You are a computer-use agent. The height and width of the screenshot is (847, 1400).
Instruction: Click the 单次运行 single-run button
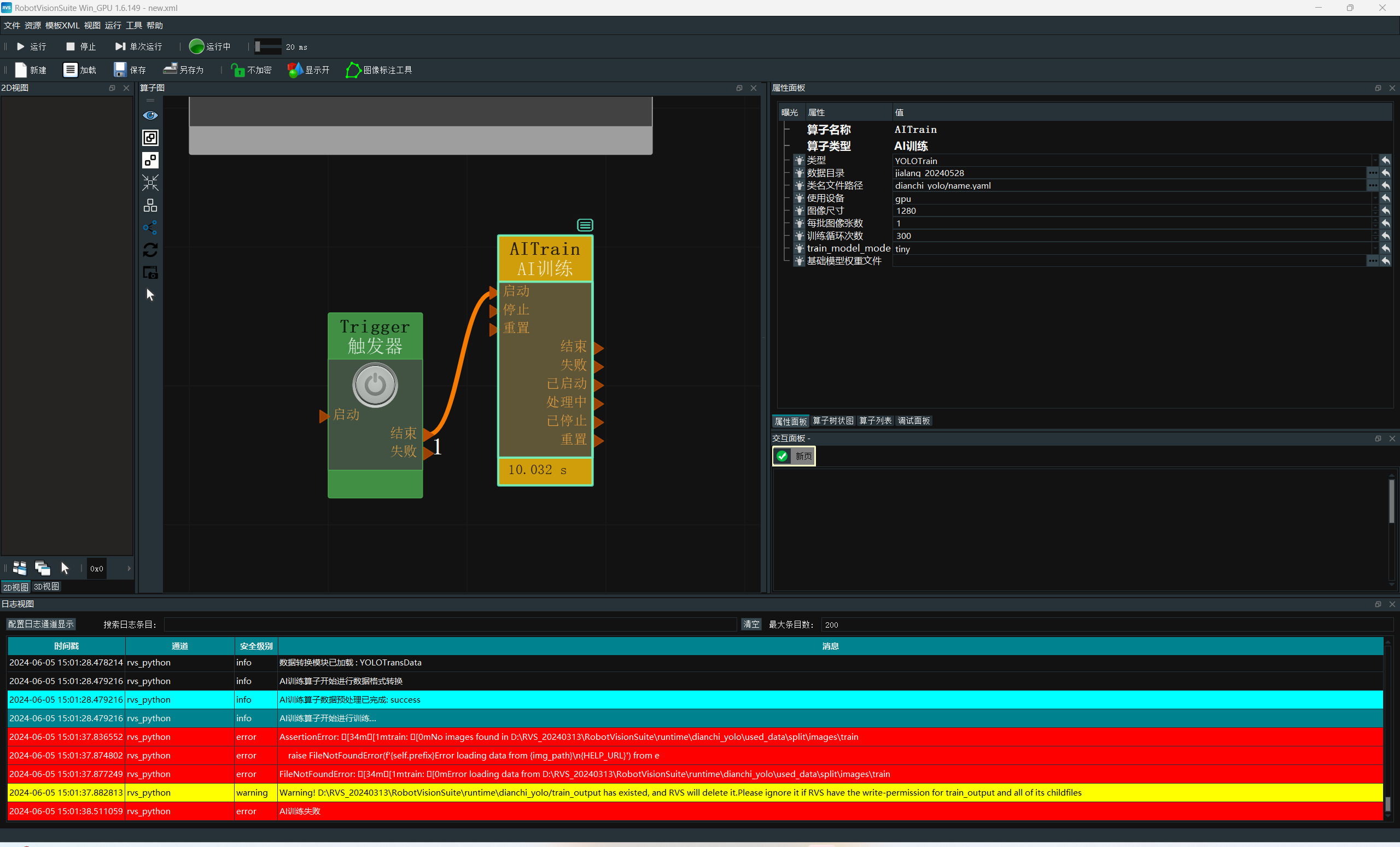139,46
